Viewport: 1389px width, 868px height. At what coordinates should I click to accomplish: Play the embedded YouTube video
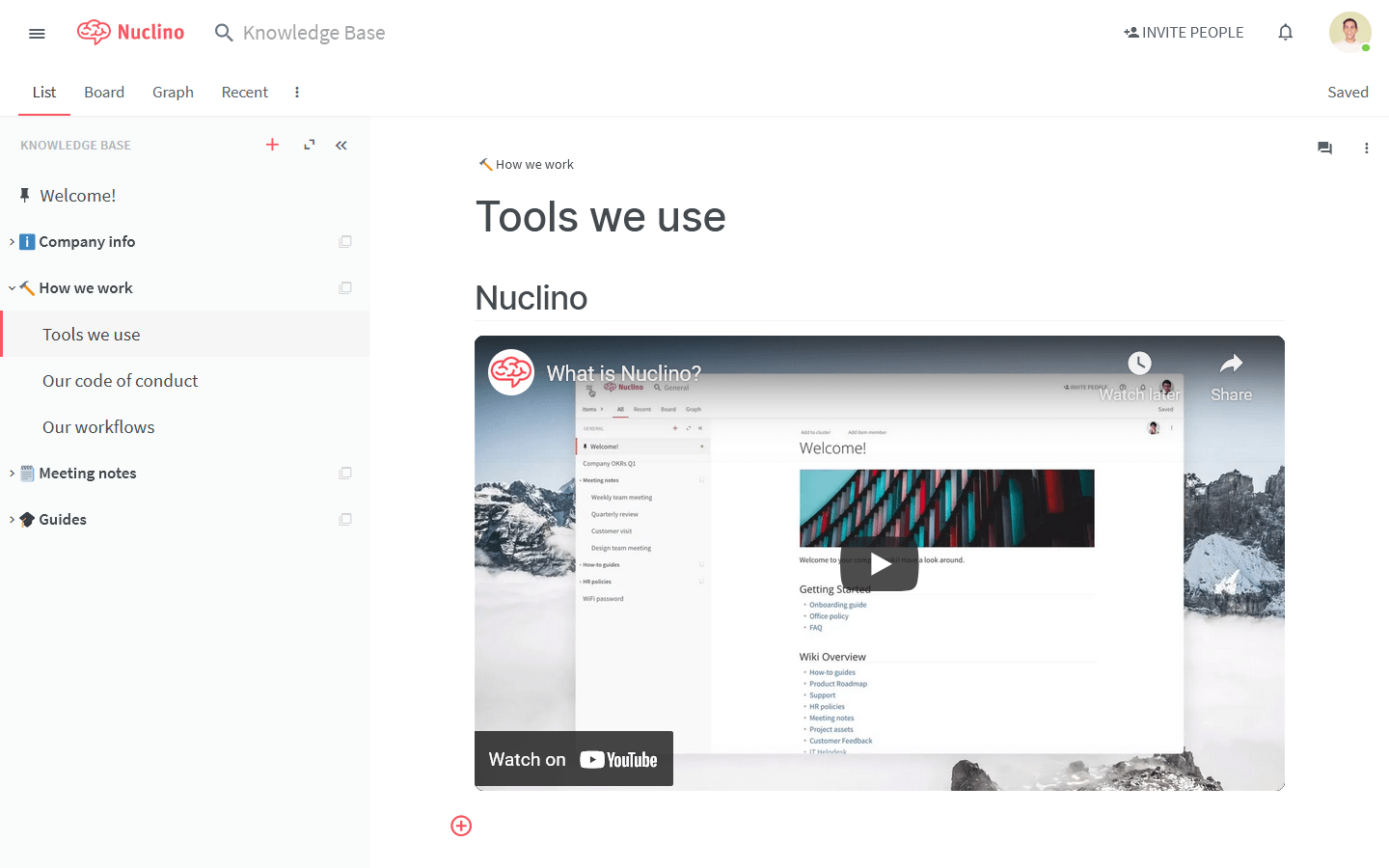(x=880, y=563)
